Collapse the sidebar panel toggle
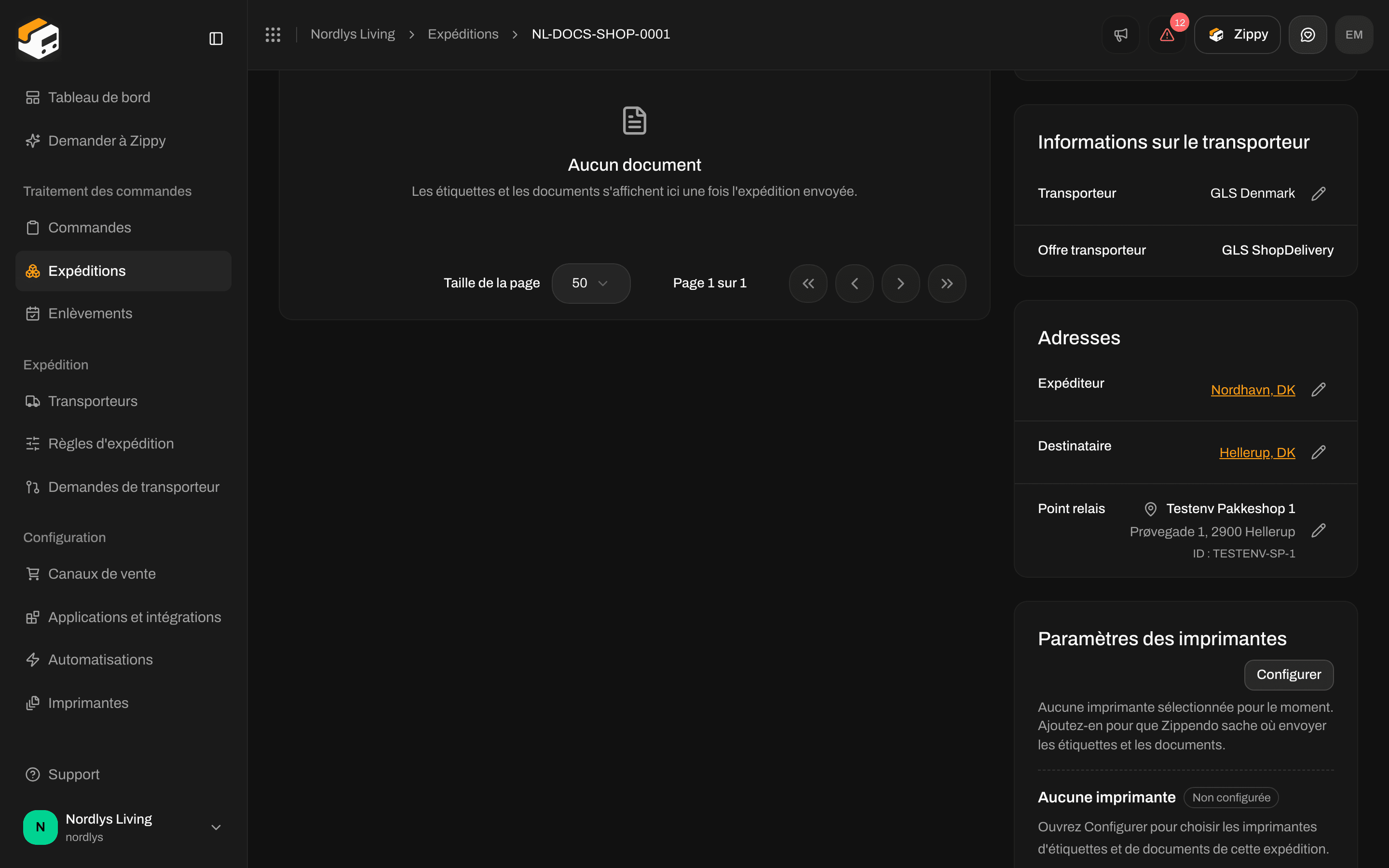 tap(216, 39)
